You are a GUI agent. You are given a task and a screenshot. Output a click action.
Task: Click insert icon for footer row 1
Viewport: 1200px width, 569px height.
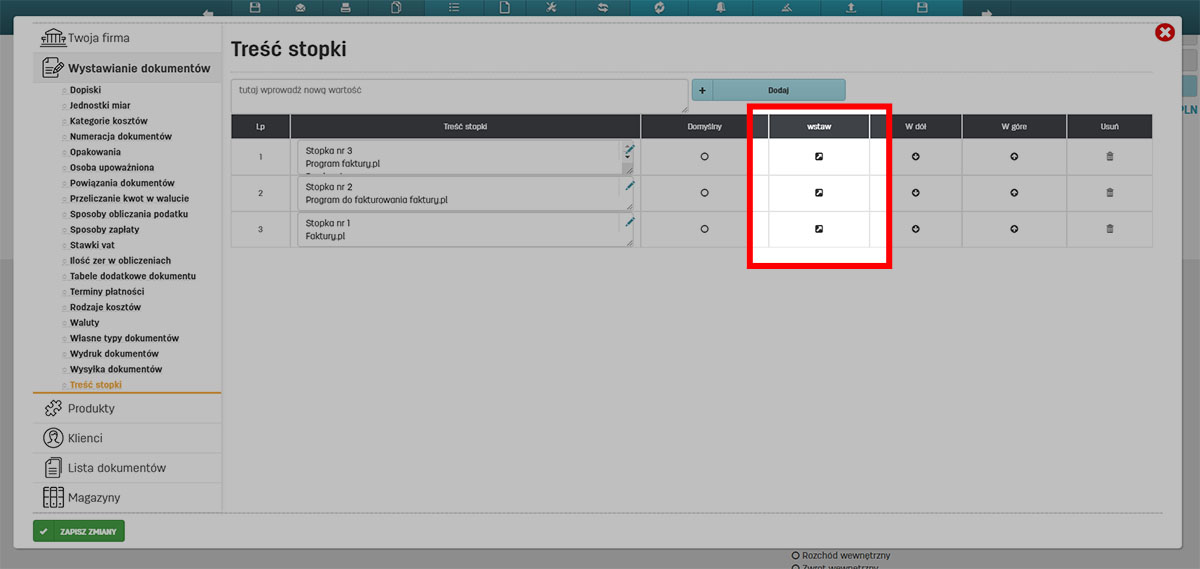point(818,157)
